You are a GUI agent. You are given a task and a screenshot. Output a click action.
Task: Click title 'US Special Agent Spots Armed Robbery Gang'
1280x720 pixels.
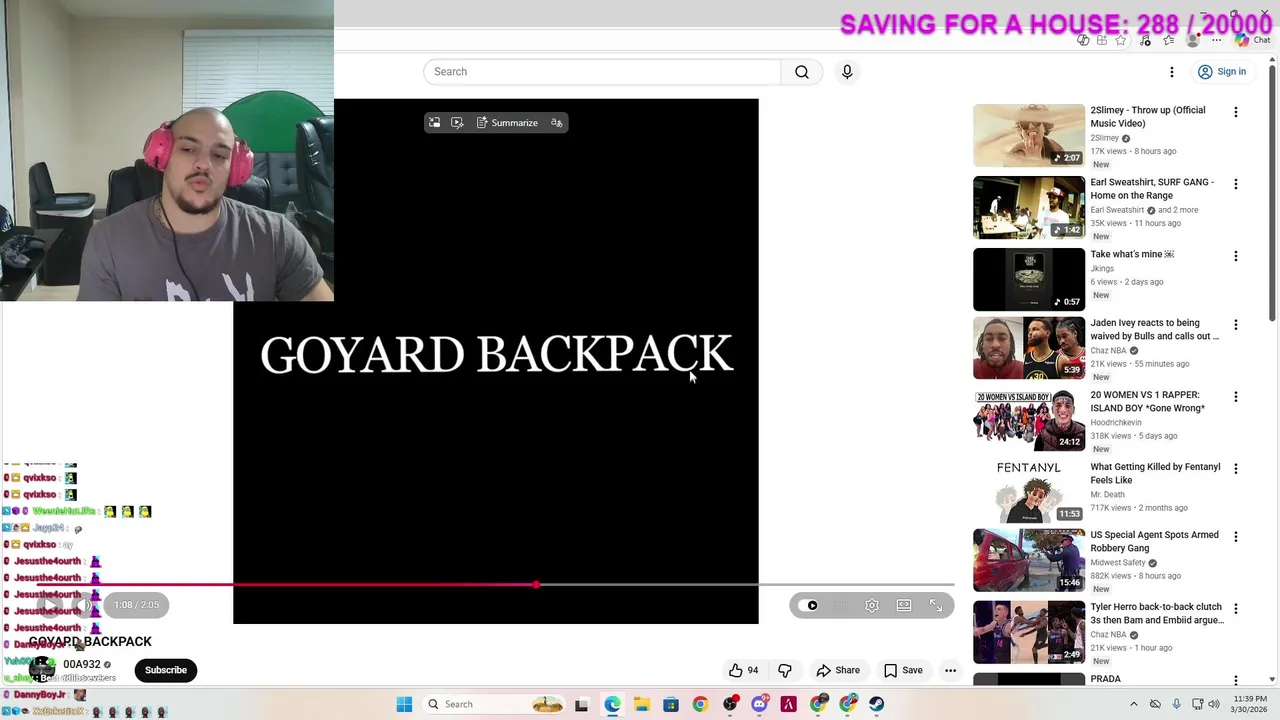(1155, 541)
